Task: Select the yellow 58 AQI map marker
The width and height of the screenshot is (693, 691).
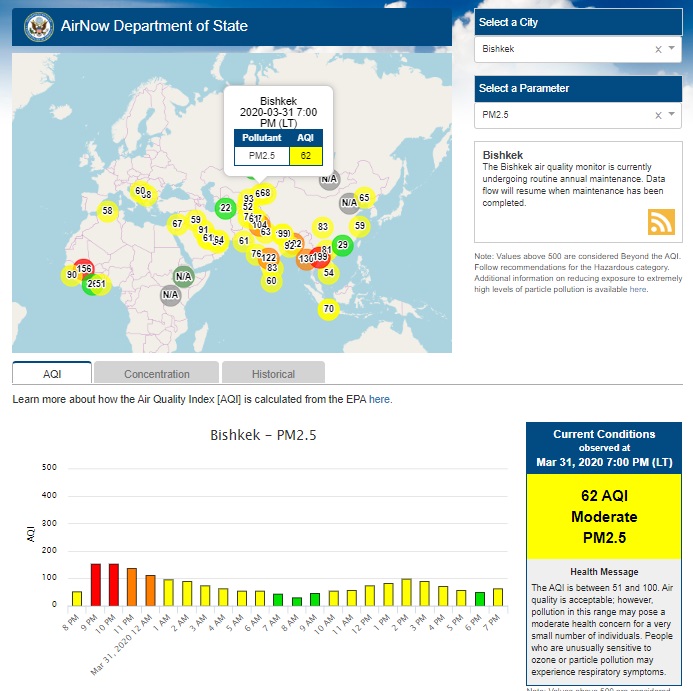Action: click(107, 210)
